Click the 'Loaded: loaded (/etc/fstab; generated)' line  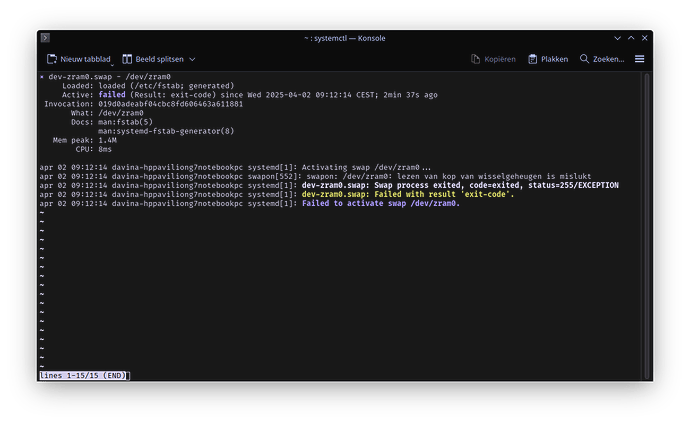tap(148, 86)
